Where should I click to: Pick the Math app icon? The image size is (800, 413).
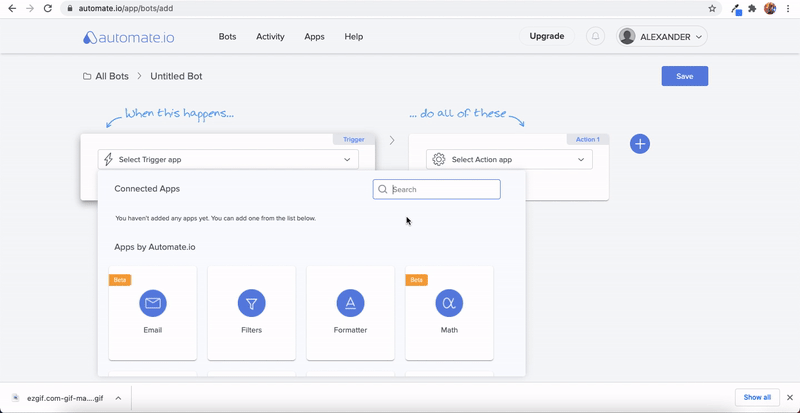449,303
